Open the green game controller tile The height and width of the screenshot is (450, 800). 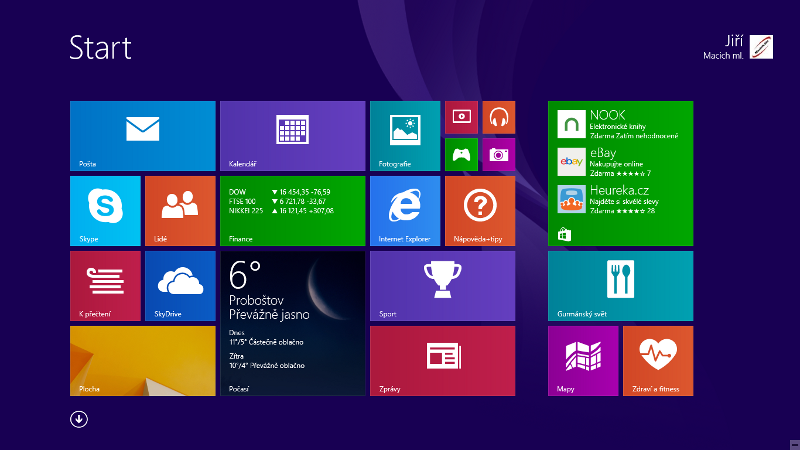(x=461, y=154)
